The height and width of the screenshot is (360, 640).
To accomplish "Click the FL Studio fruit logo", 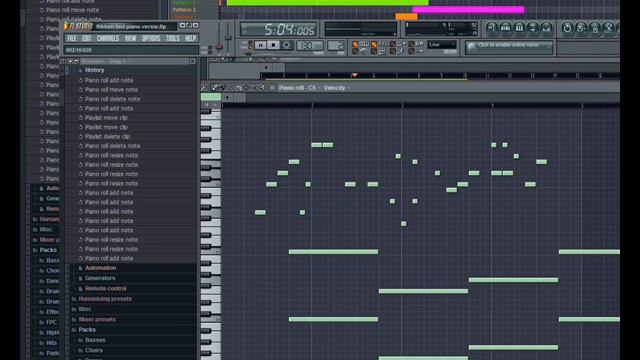I will click(67, 27).
